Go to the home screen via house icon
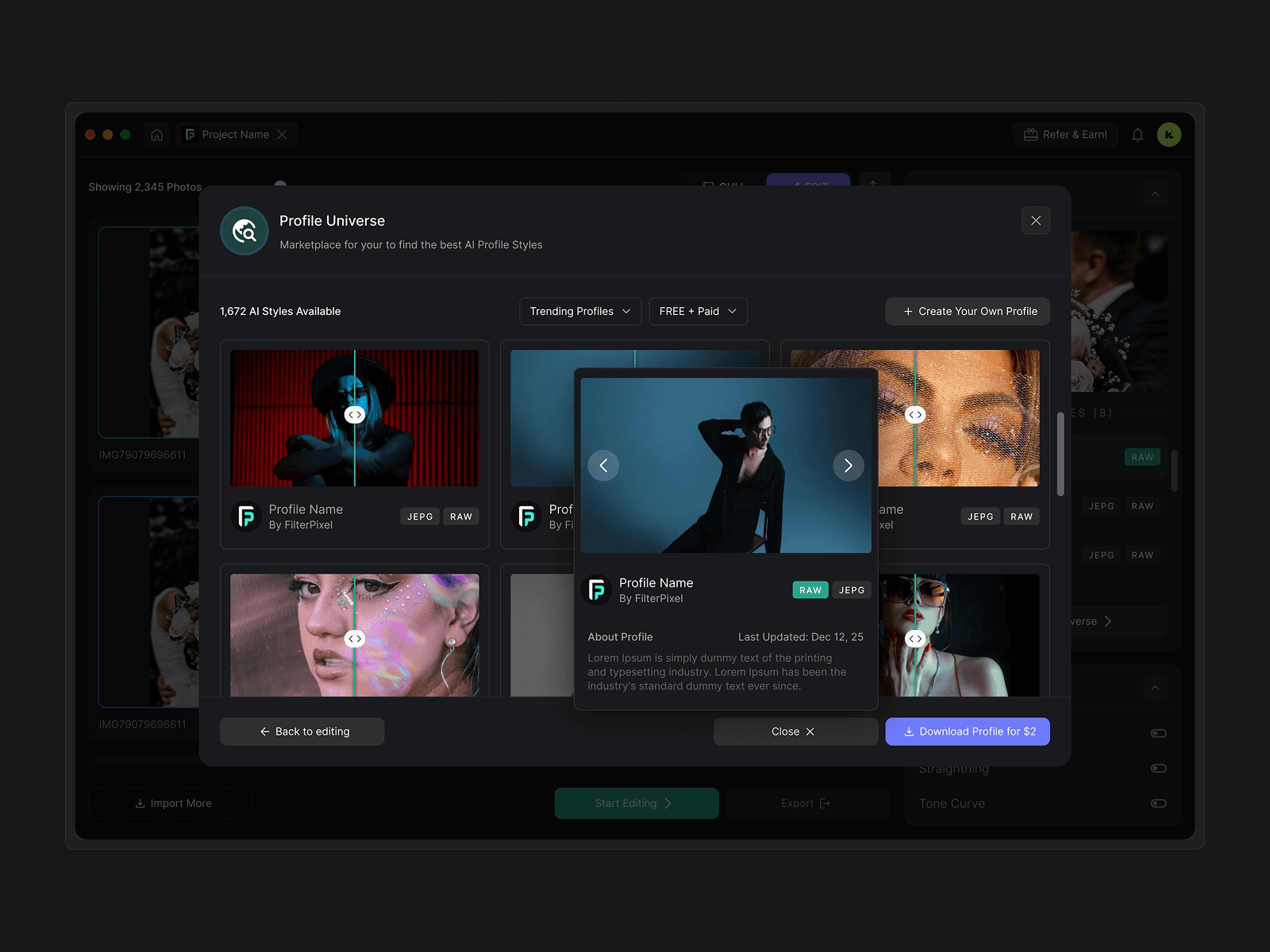Viewport: 1270px width, 952px height. coord(157,135)
